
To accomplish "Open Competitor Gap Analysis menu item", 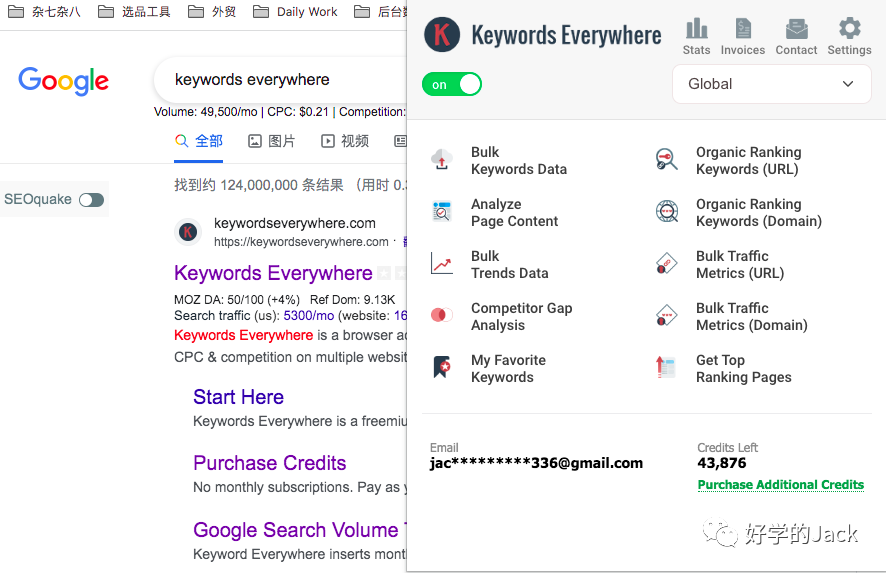I will click(522, 316).
